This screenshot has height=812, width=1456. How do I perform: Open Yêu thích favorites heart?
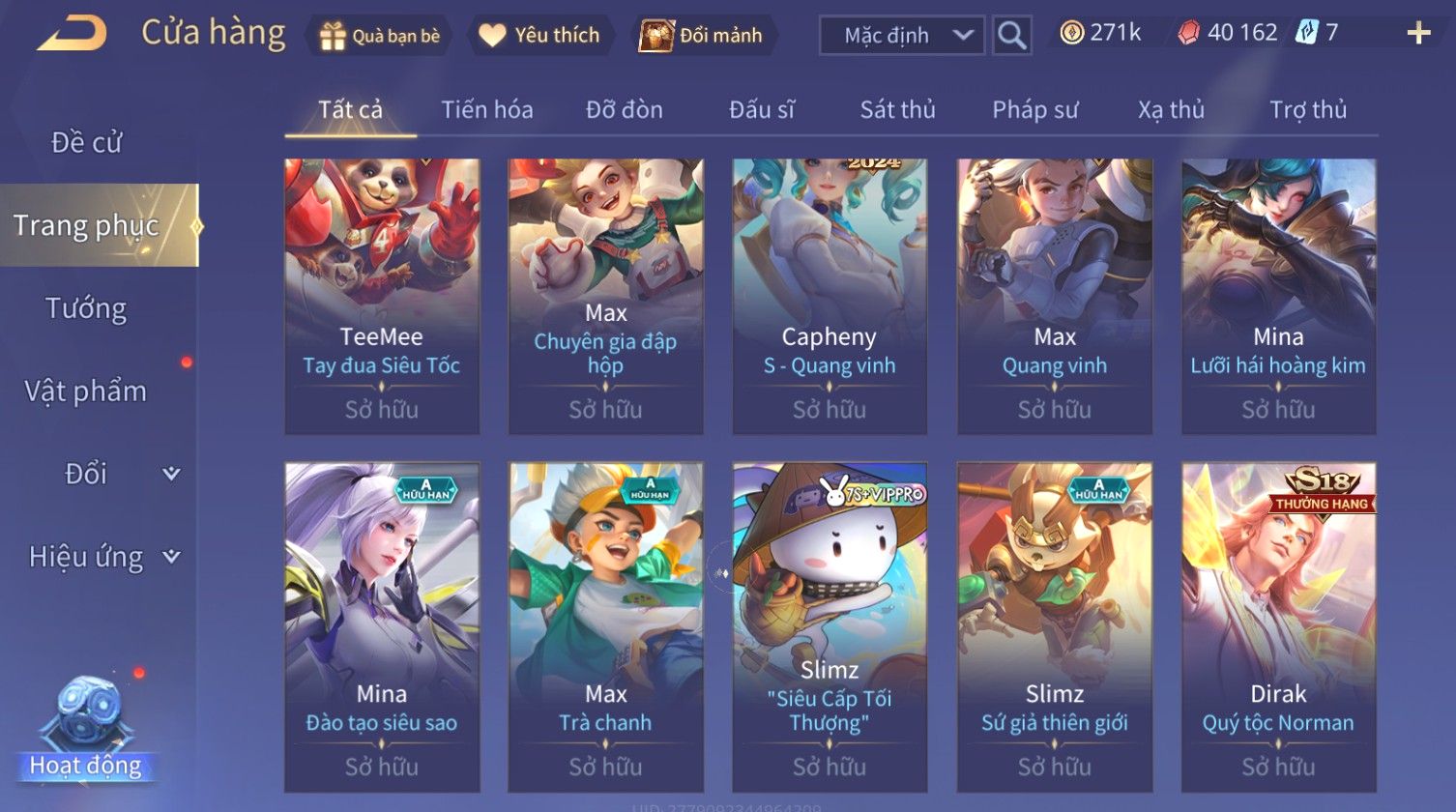492,36
